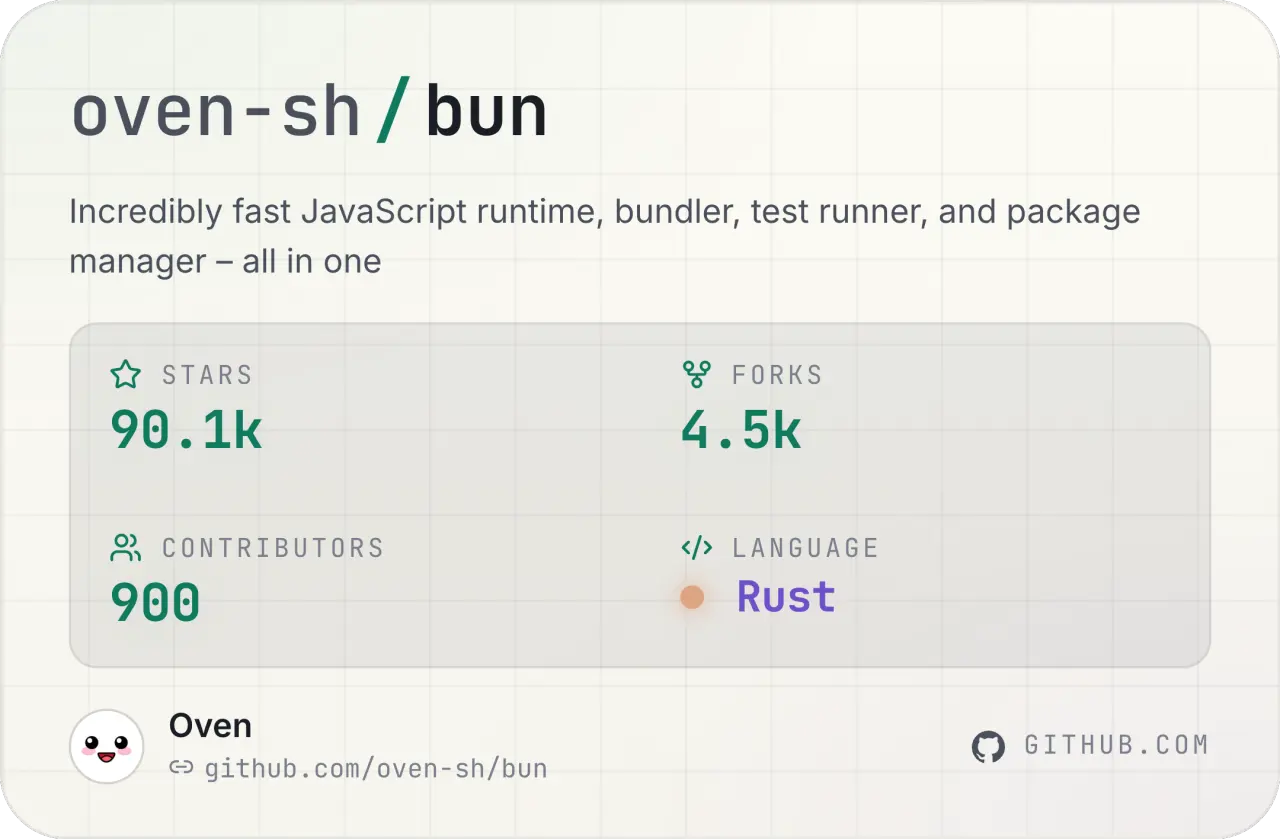Click the STARS label

click(x=207, y=375)
